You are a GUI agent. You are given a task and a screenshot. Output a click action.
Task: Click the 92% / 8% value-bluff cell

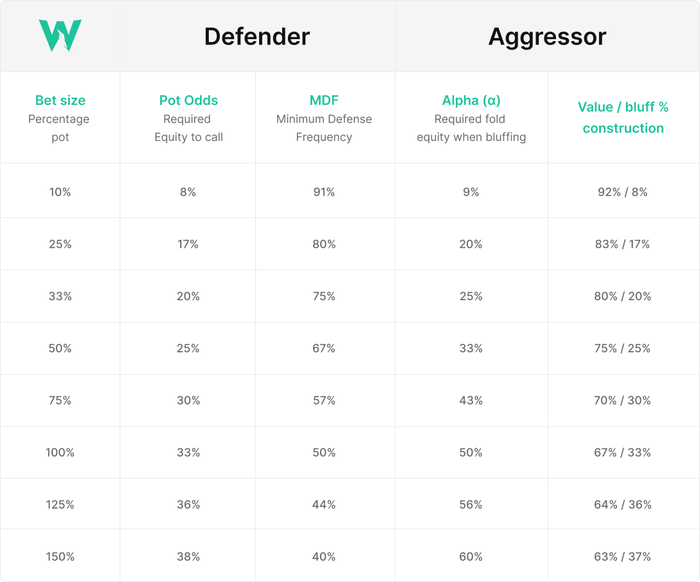click(622, 192)
